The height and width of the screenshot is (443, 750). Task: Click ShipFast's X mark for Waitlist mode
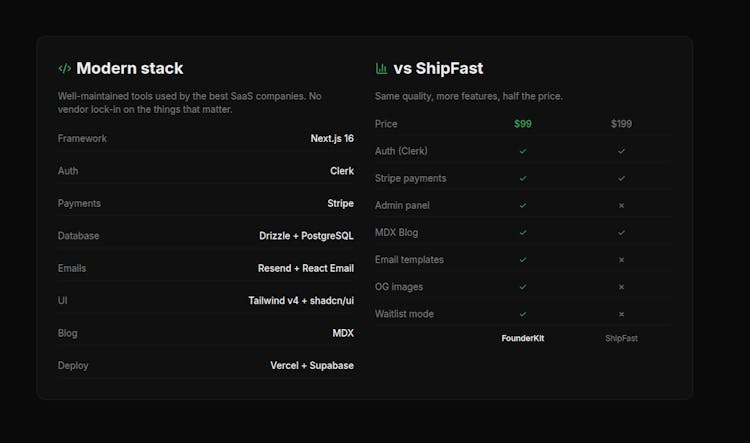[x=621, y=314]
